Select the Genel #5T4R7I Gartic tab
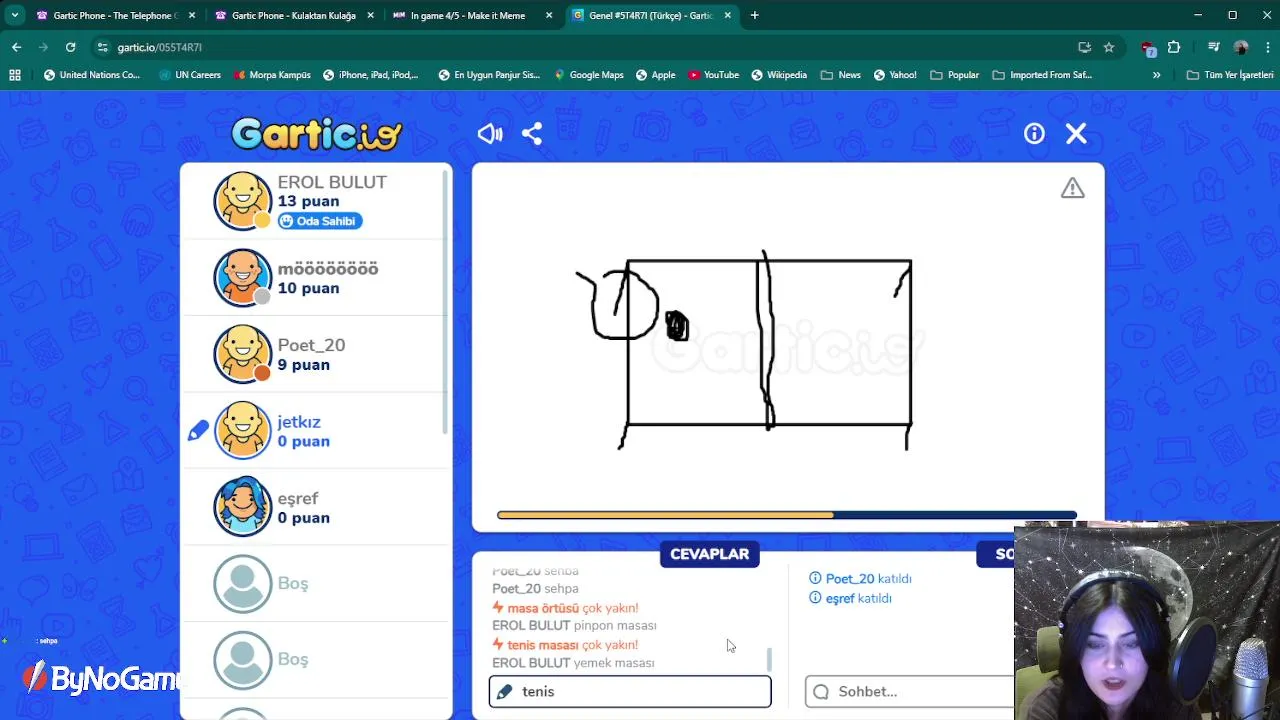This screenshot has width=1280, height=720. click(648, 15)
